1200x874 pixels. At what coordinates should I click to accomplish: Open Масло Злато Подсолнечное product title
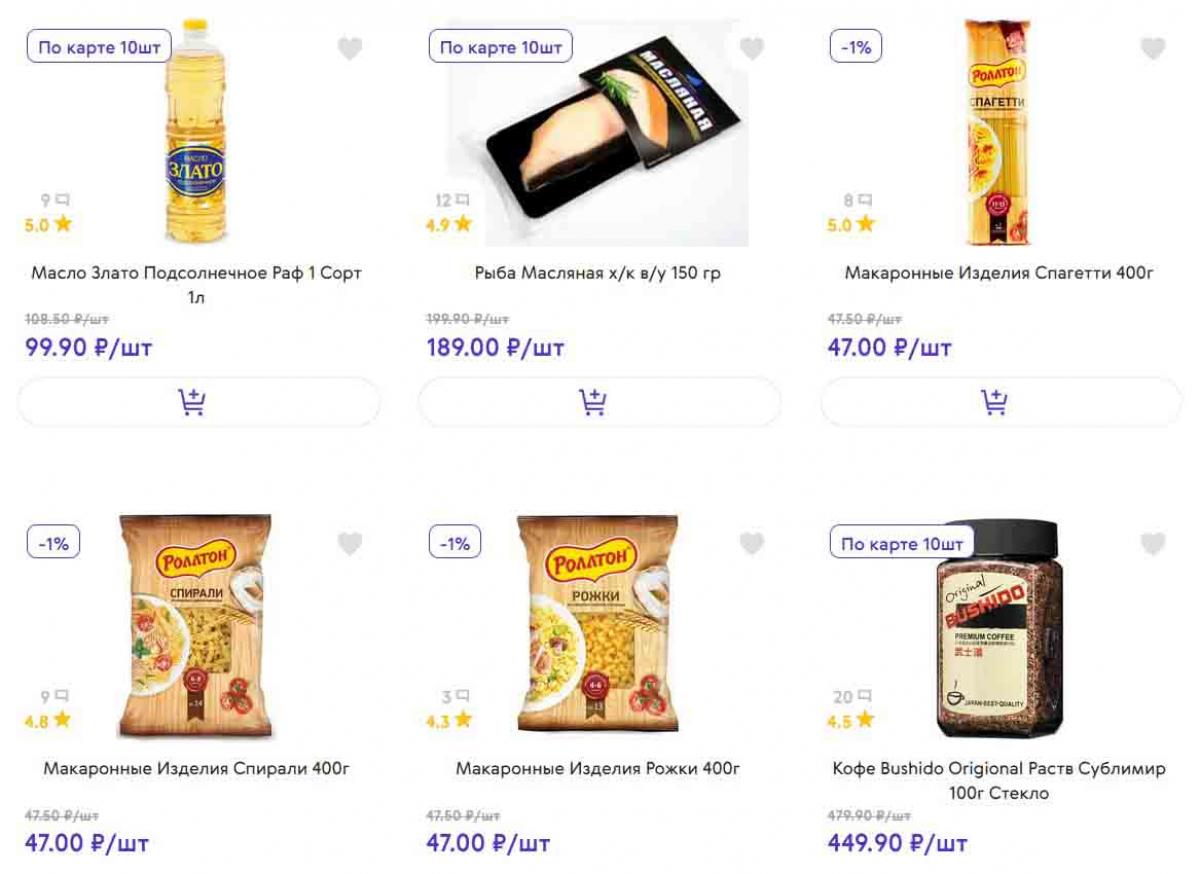coord(197,285)
